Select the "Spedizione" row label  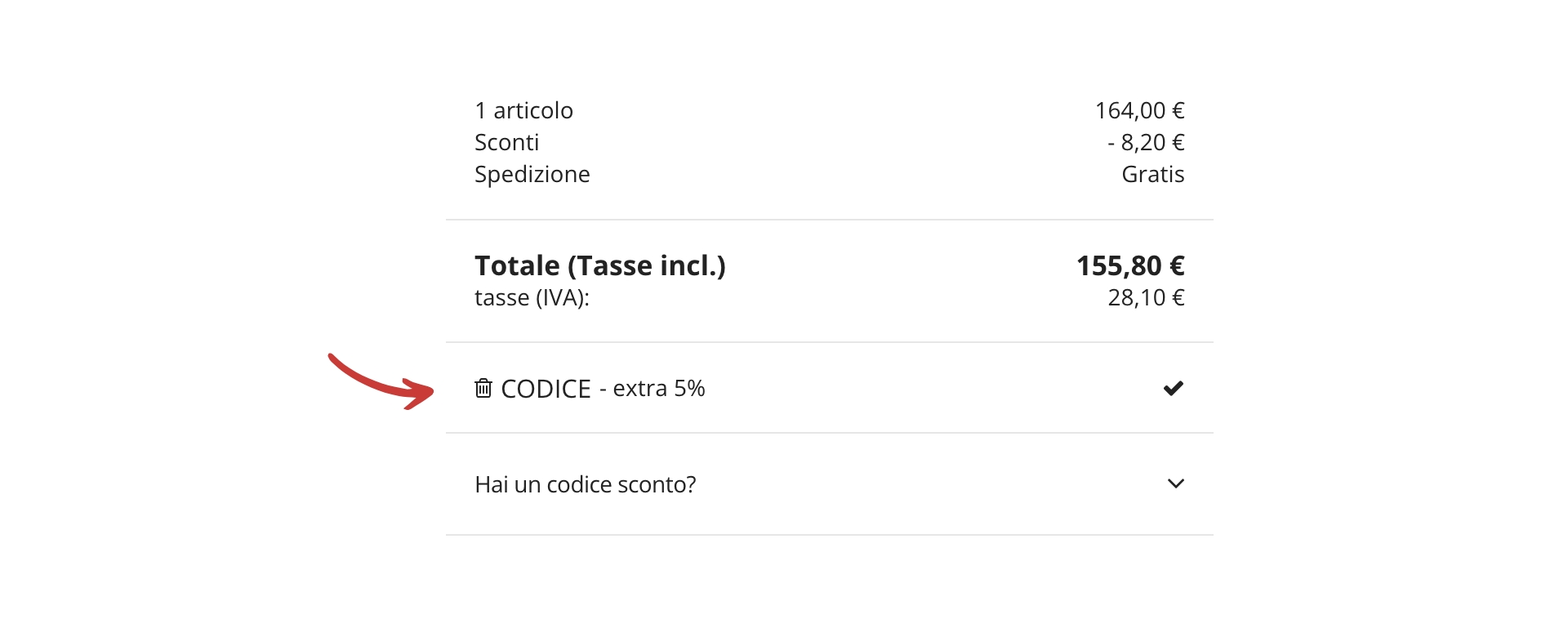(x=532, y=174)
